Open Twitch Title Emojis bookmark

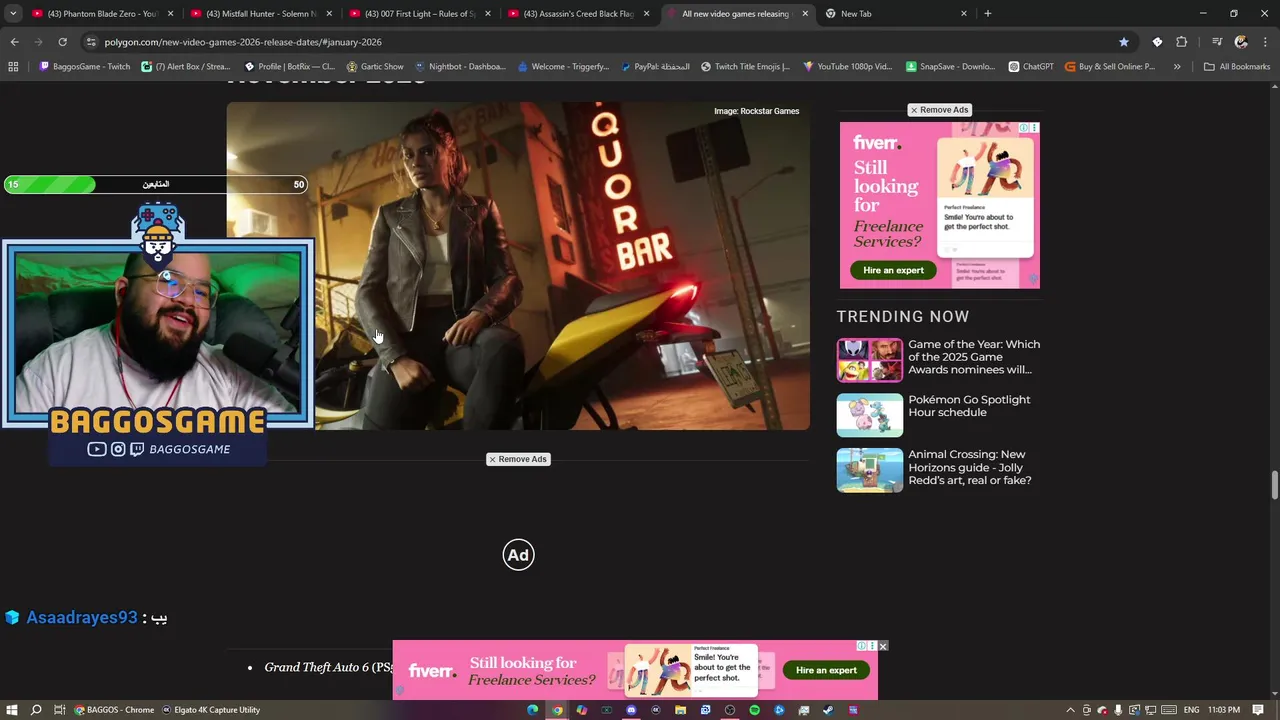pos(745,67)
